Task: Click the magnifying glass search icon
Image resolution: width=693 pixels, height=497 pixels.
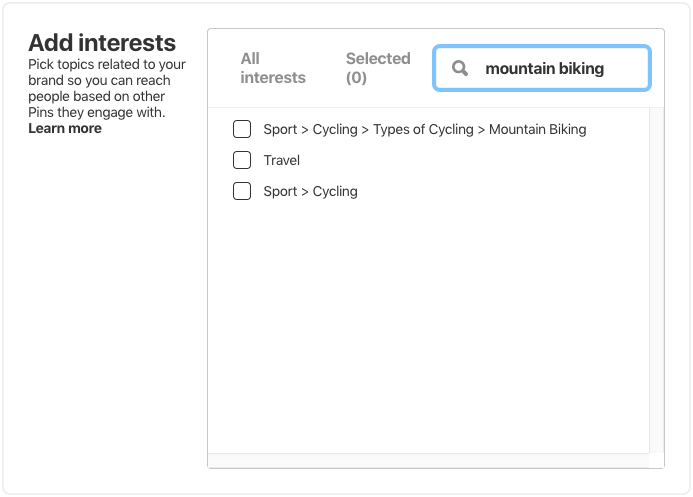Action: (x=460, y=69)
